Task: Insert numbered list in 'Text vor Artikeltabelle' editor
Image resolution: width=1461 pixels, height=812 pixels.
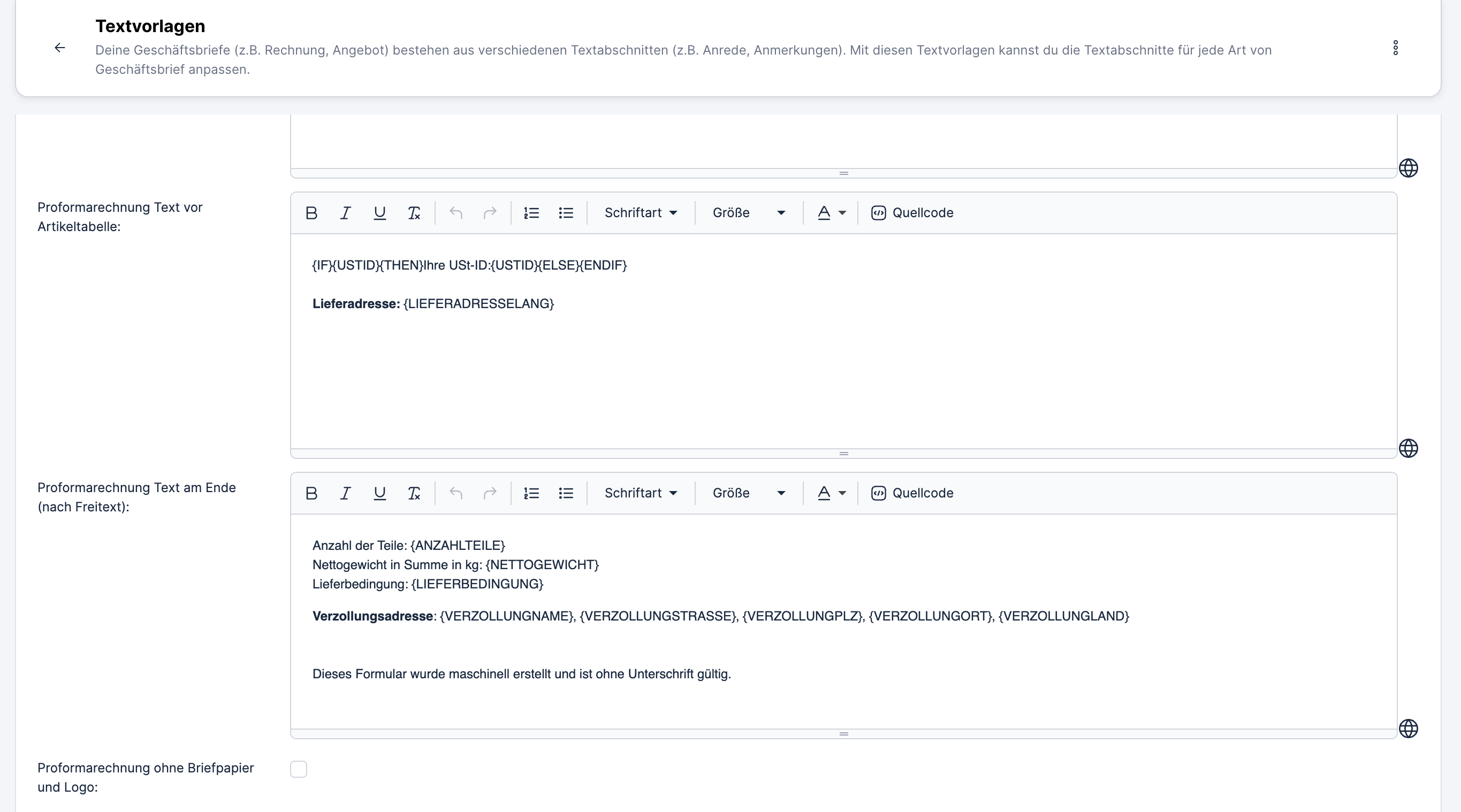Action: point(531,213)
